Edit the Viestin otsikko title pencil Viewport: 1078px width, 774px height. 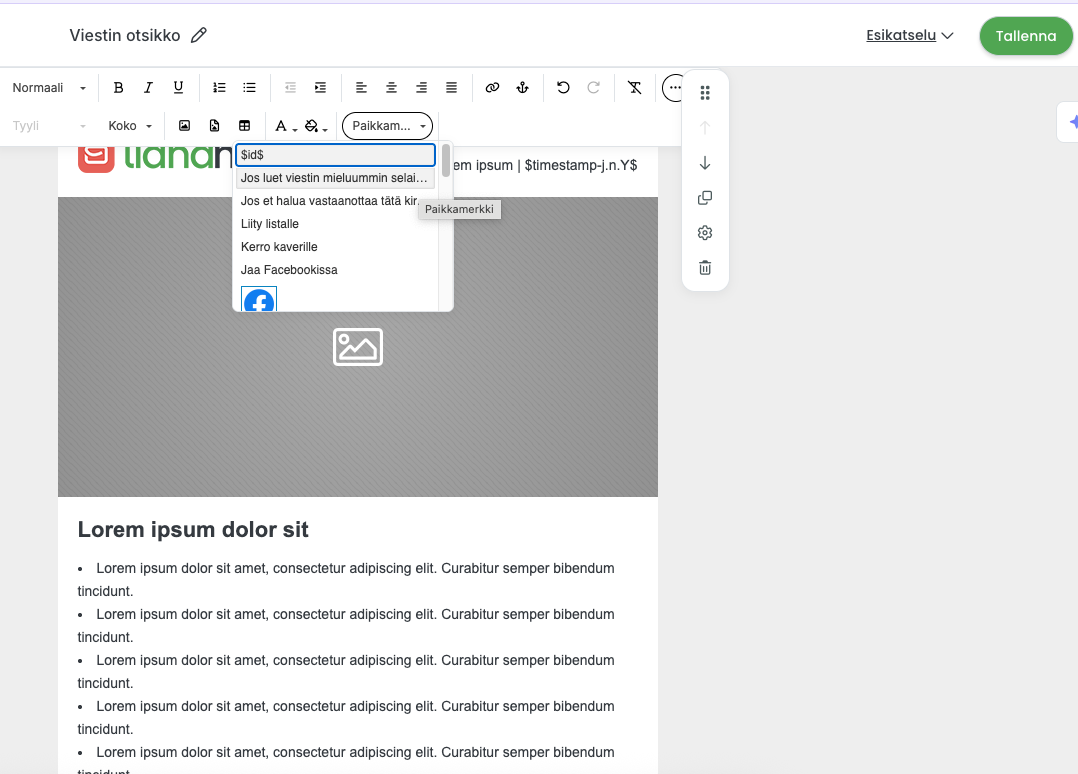coord(199,35)
